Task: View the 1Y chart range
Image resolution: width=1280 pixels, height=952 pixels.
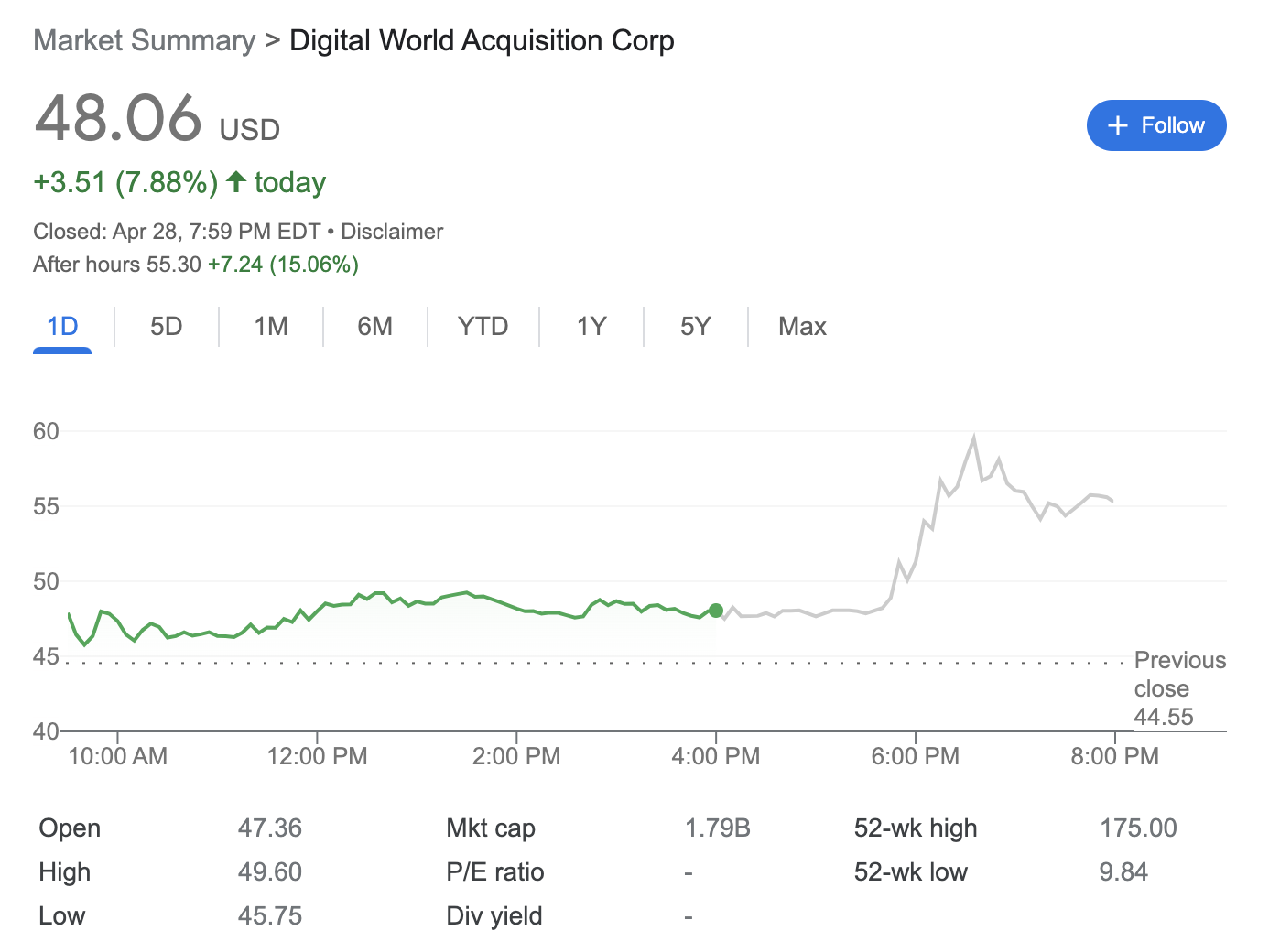Action: point(591,327)
